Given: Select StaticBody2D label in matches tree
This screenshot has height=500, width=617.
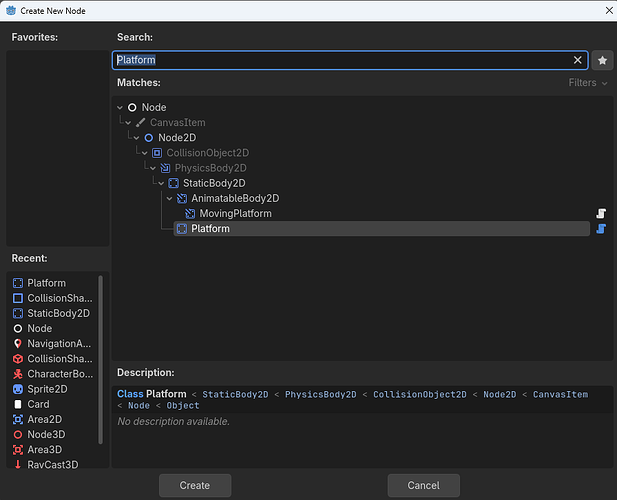Looking at the screenshot, I should coord(214,183).
